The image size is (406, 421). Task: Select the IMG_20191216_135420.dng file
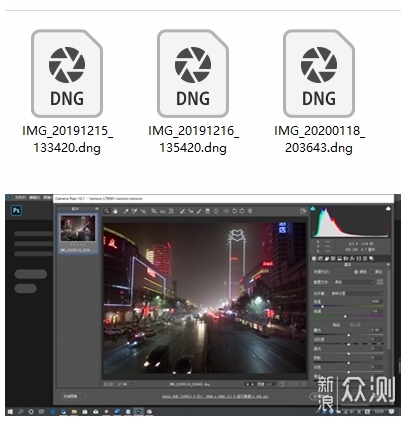pyautogui.click(x=193, y=91)
